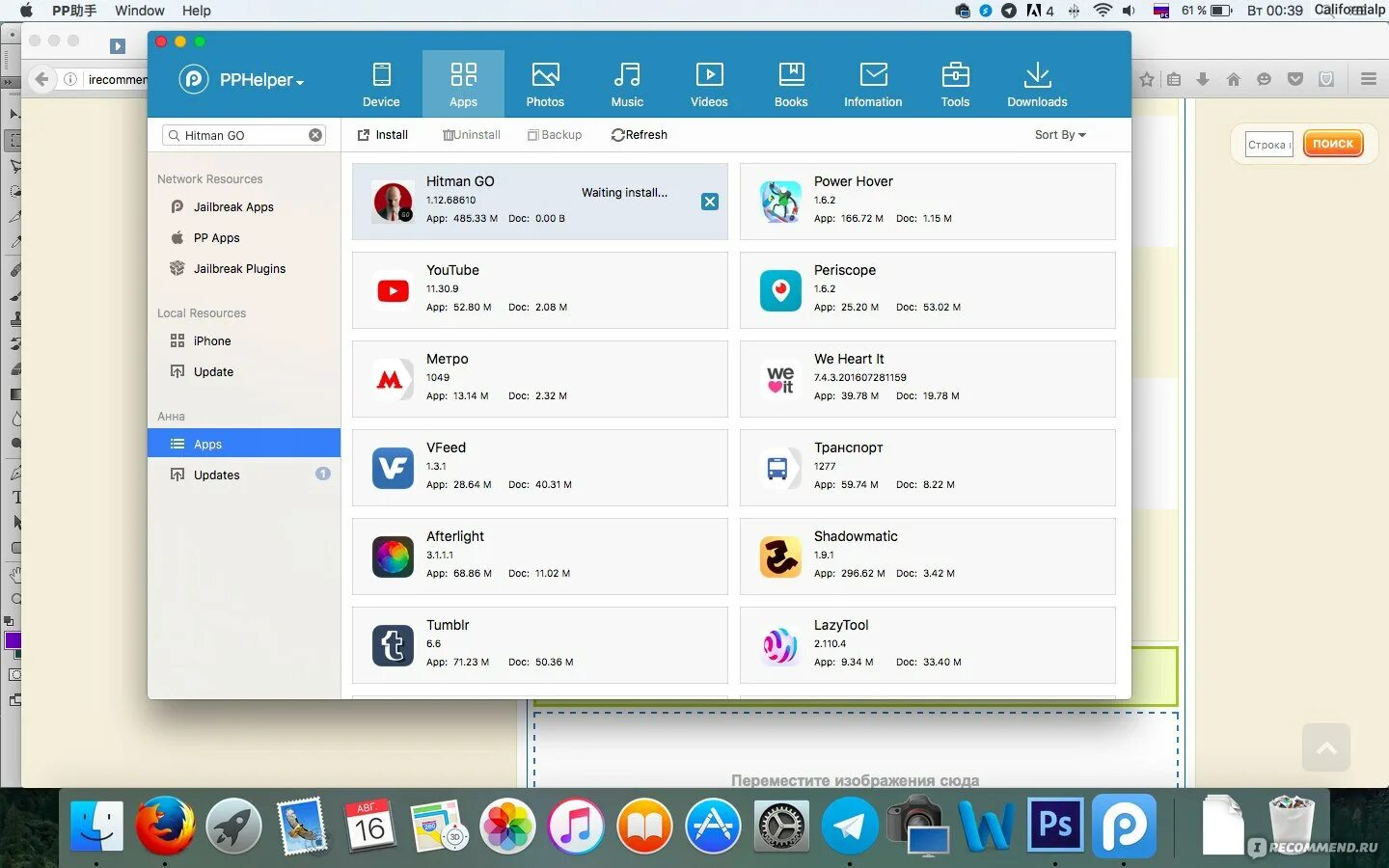Screen dimensions: 1389x868
Task: Select the Periscope app icon
Action: 780,290
